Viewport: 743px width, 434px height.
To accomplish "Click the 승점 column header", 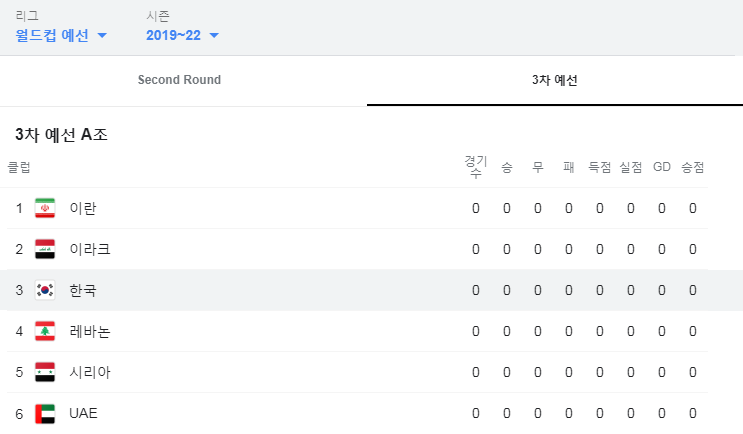I will tap(693, 167).
